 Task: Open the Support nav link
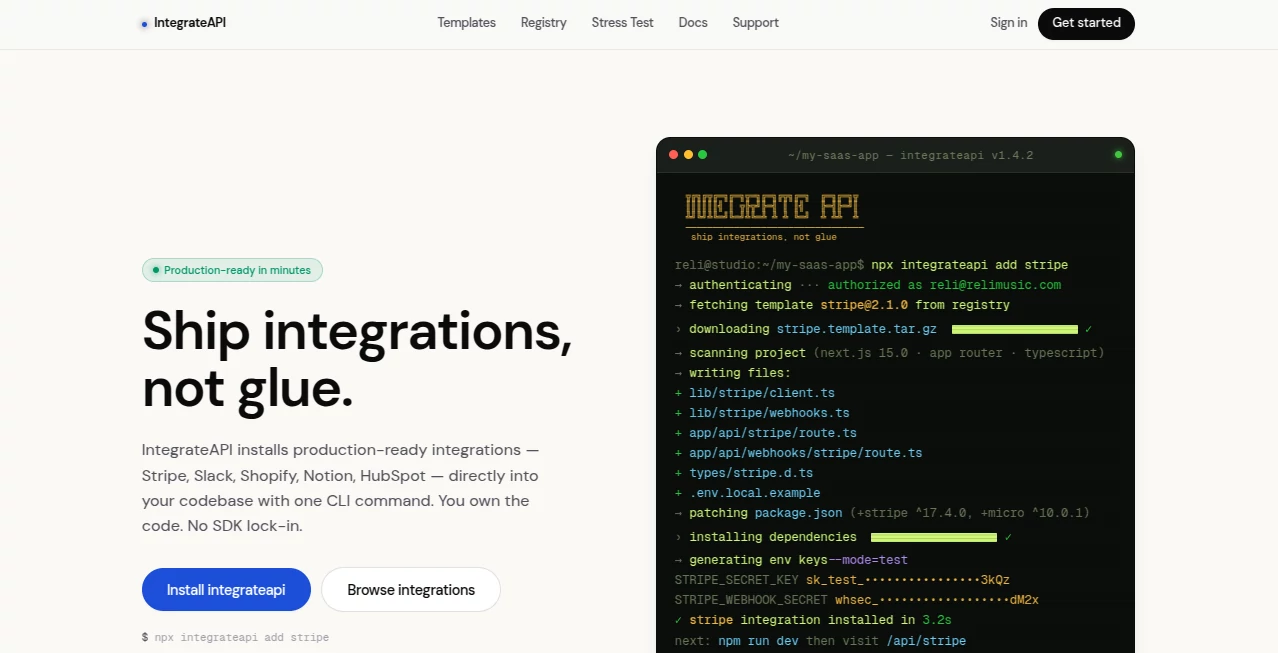coord(755,22)
